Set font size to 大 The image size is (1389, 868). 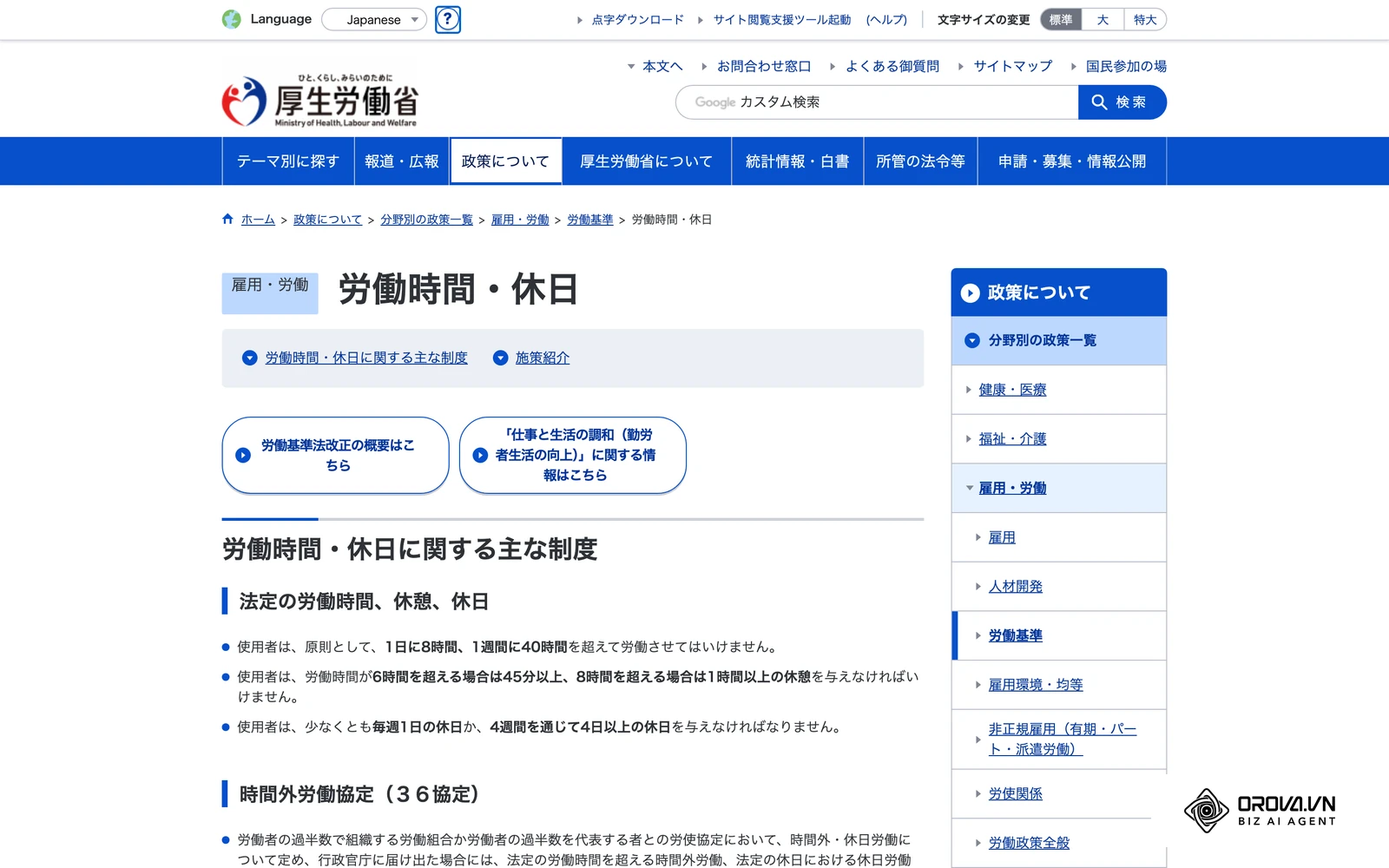pos(1103,19)
